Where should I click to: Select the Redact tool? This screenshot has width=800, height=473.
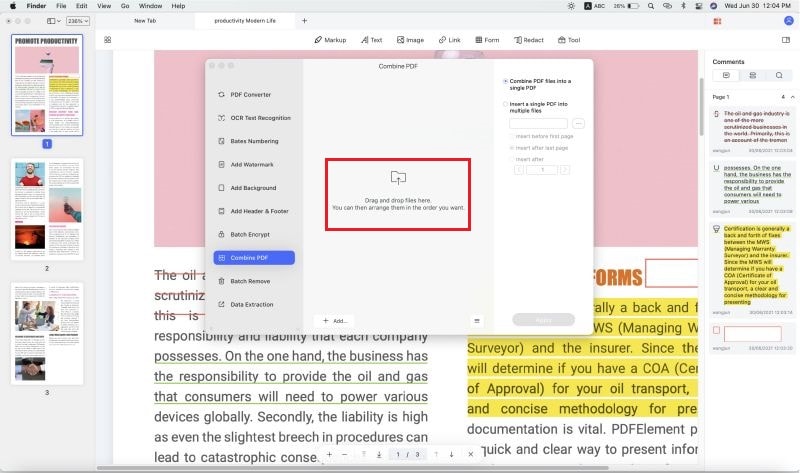point(529,40)
